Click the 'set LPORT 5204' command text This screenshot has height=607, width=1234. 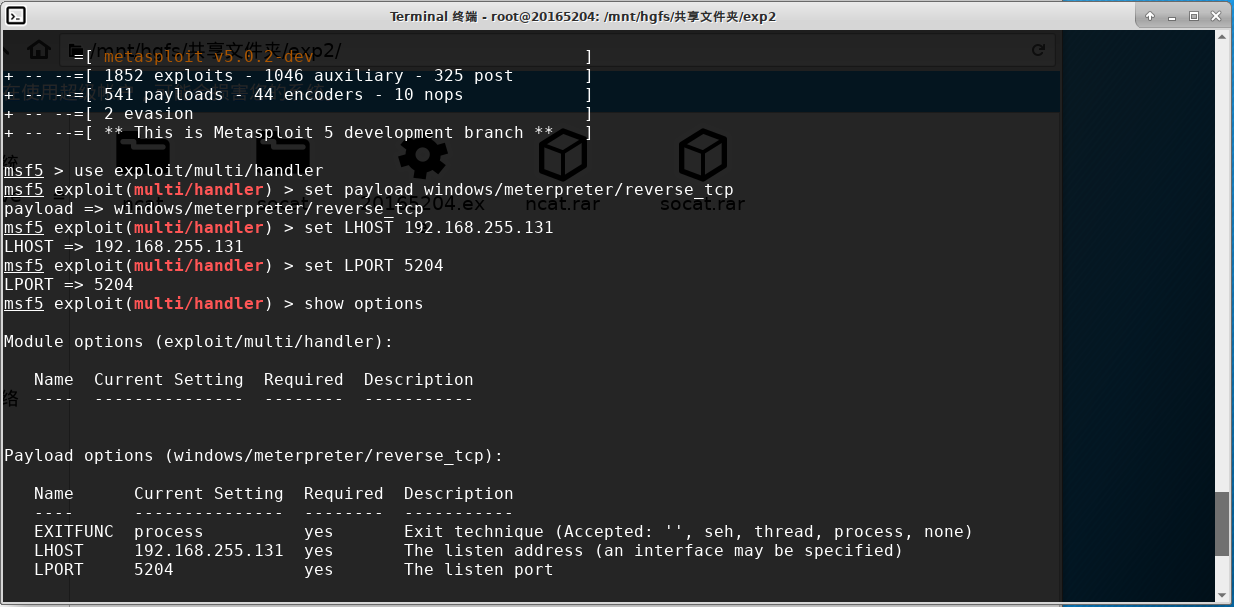pyautogui.click(x=373, y=265)
